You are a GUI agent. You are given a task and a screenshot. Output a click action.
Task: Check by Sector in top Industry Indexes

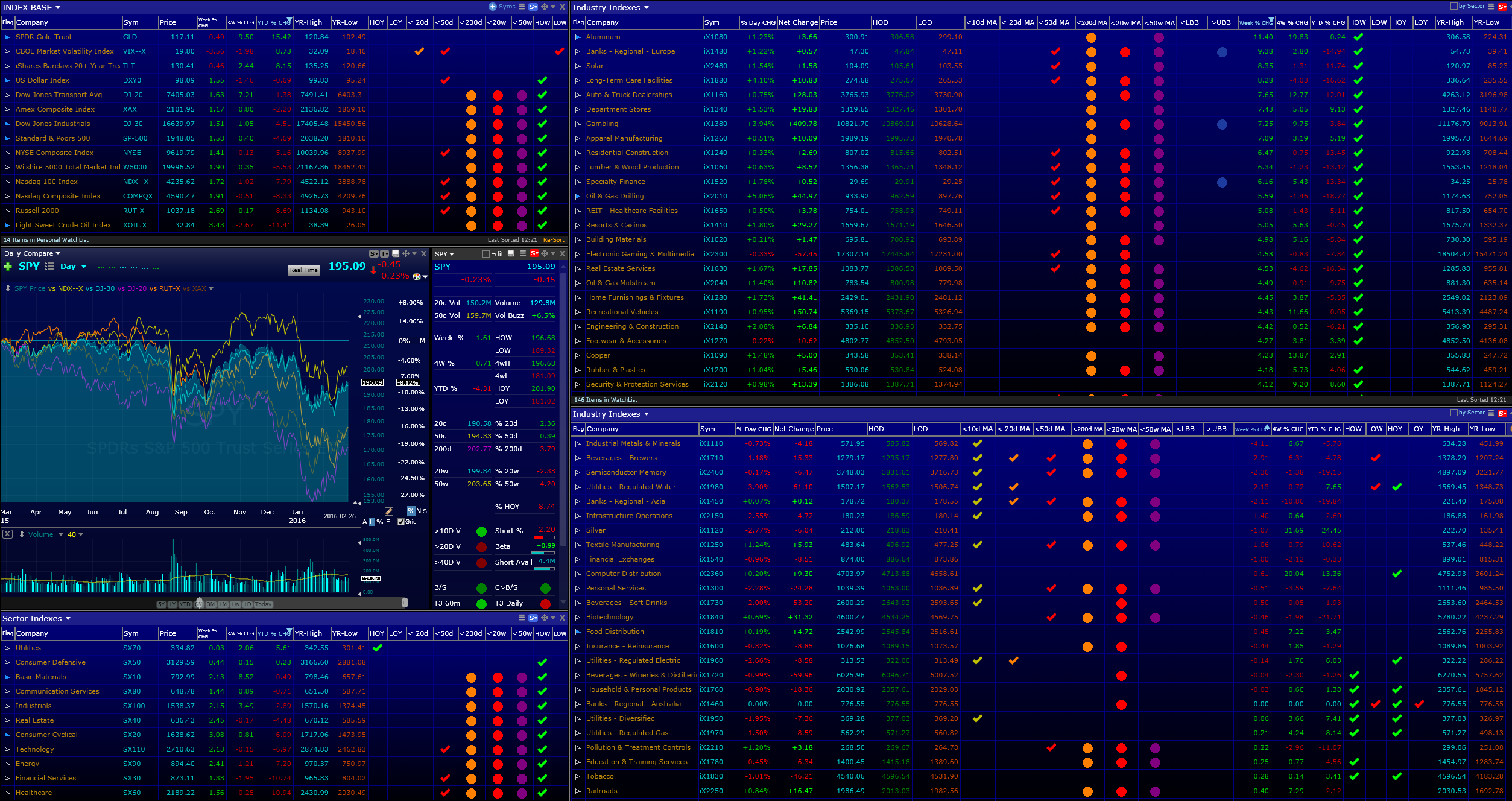click(x=1453, y=6)
